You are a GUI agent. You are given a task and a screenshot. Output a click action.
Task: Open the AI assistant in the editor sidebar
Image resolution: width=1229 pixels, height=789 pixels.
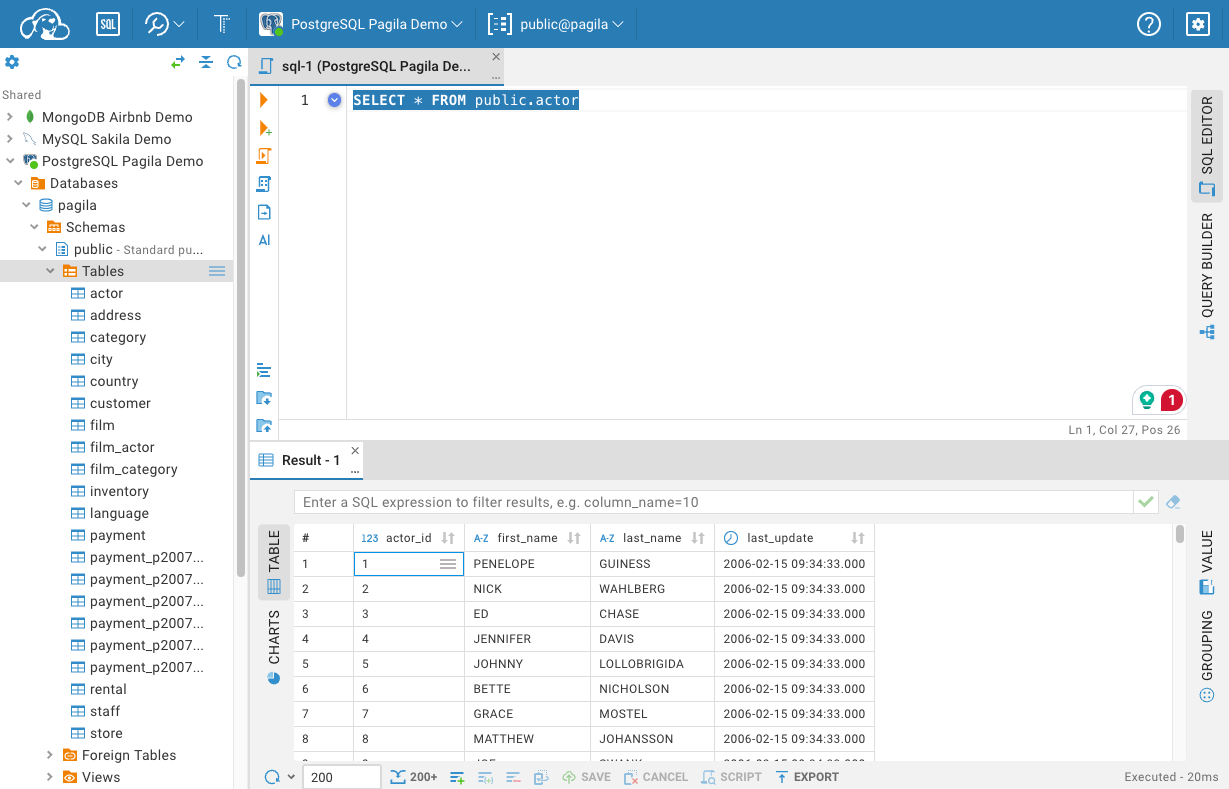264,240
